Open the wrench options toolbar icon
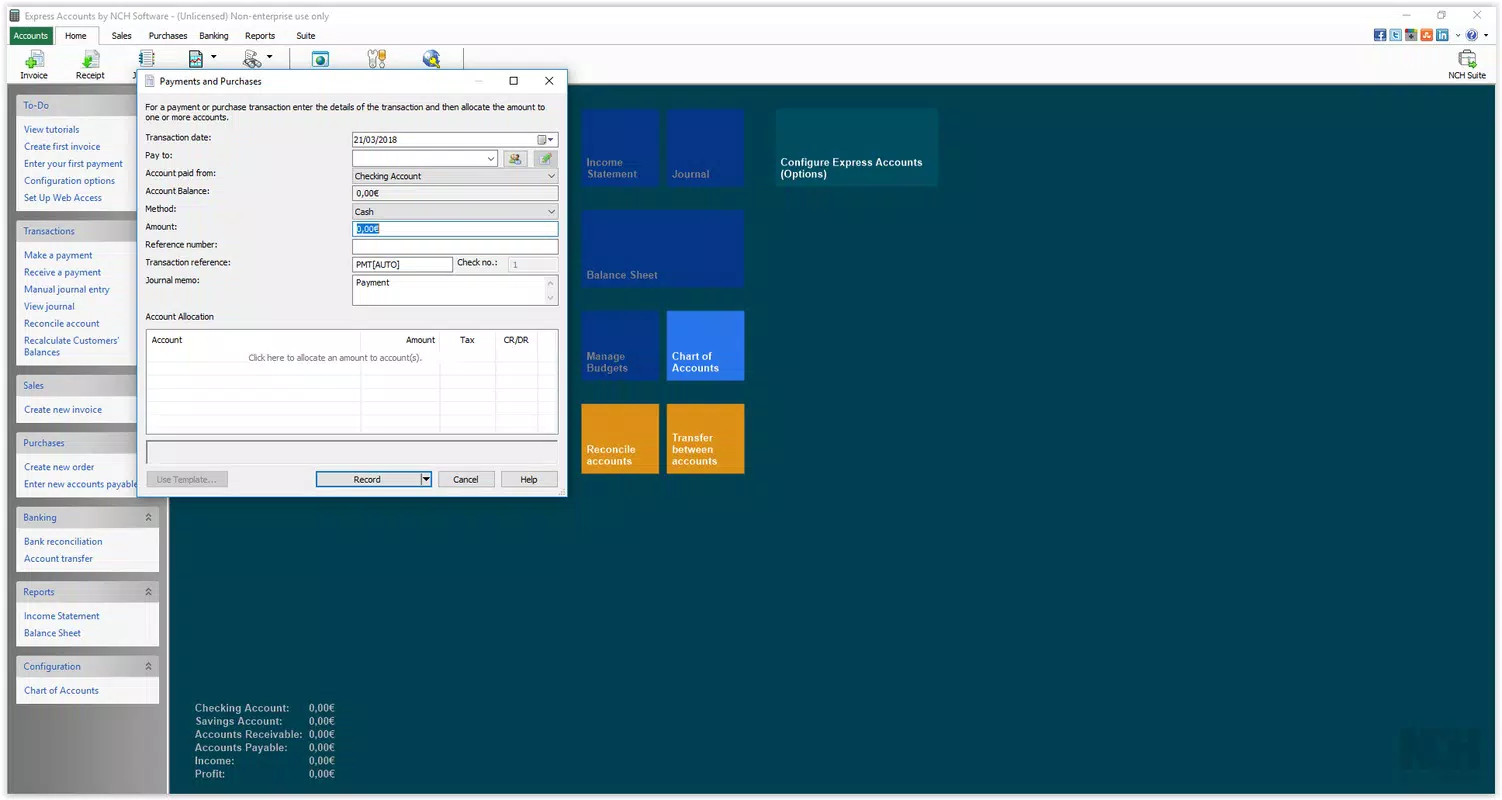The image size is (1502, 800). click(x=376, y=60)
